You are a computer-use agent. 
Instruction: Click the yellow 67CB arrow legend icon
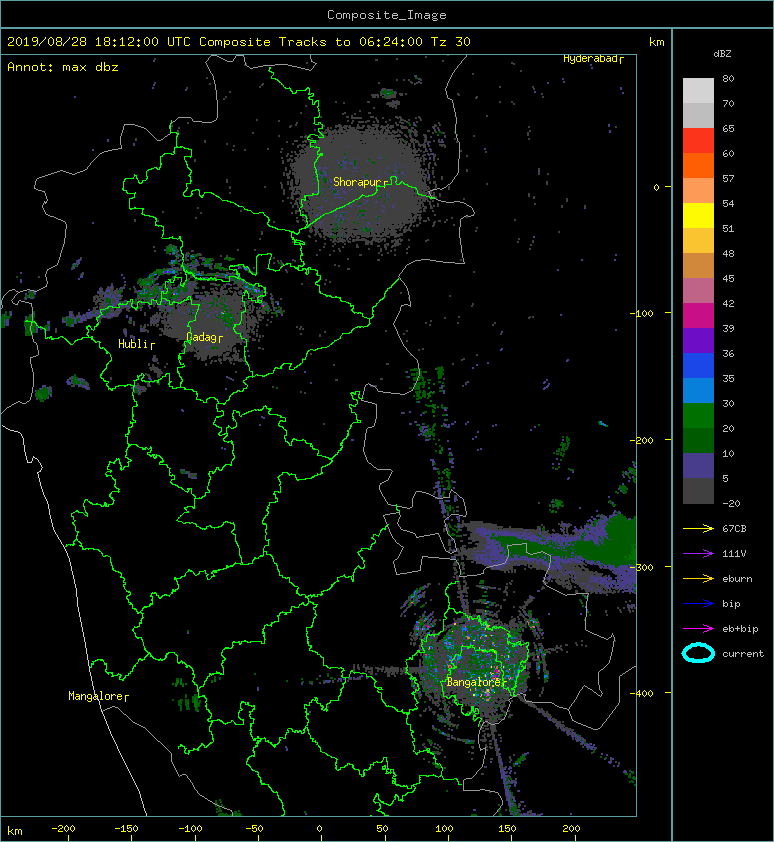[x=698, y=528]
